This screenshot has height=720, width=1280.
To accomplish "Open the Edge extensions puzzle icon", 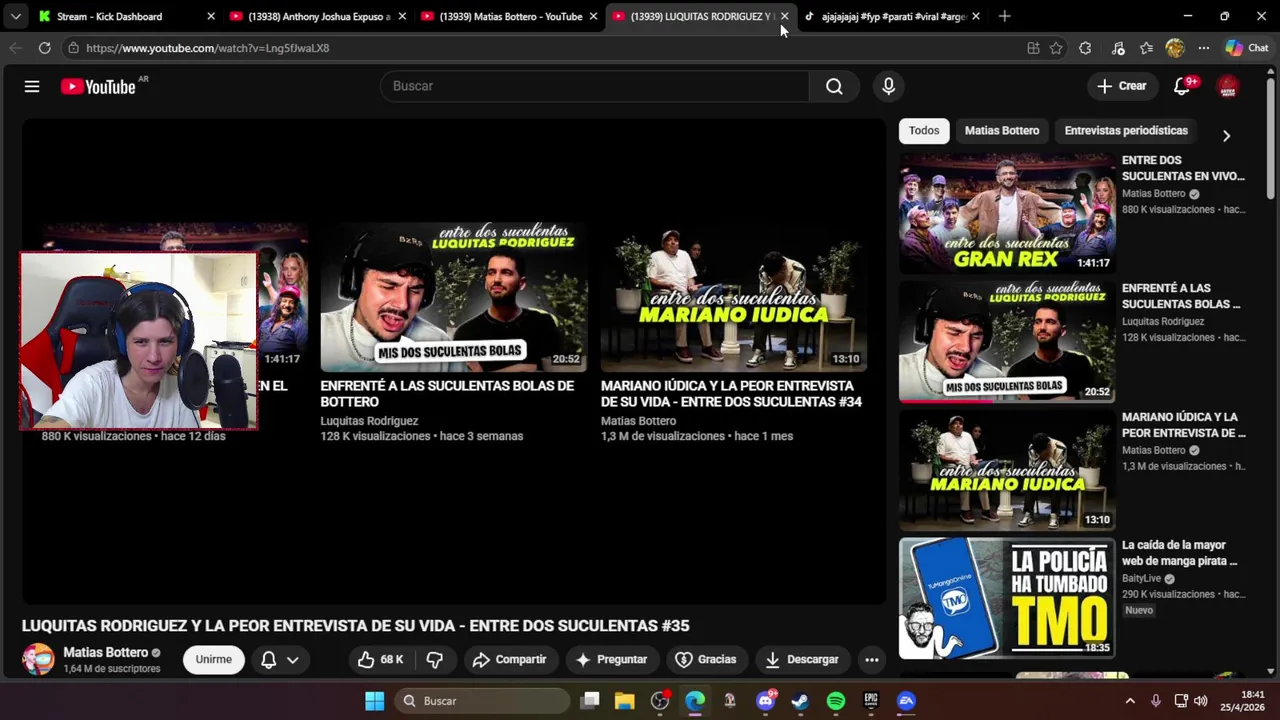I will (1085, 48).
